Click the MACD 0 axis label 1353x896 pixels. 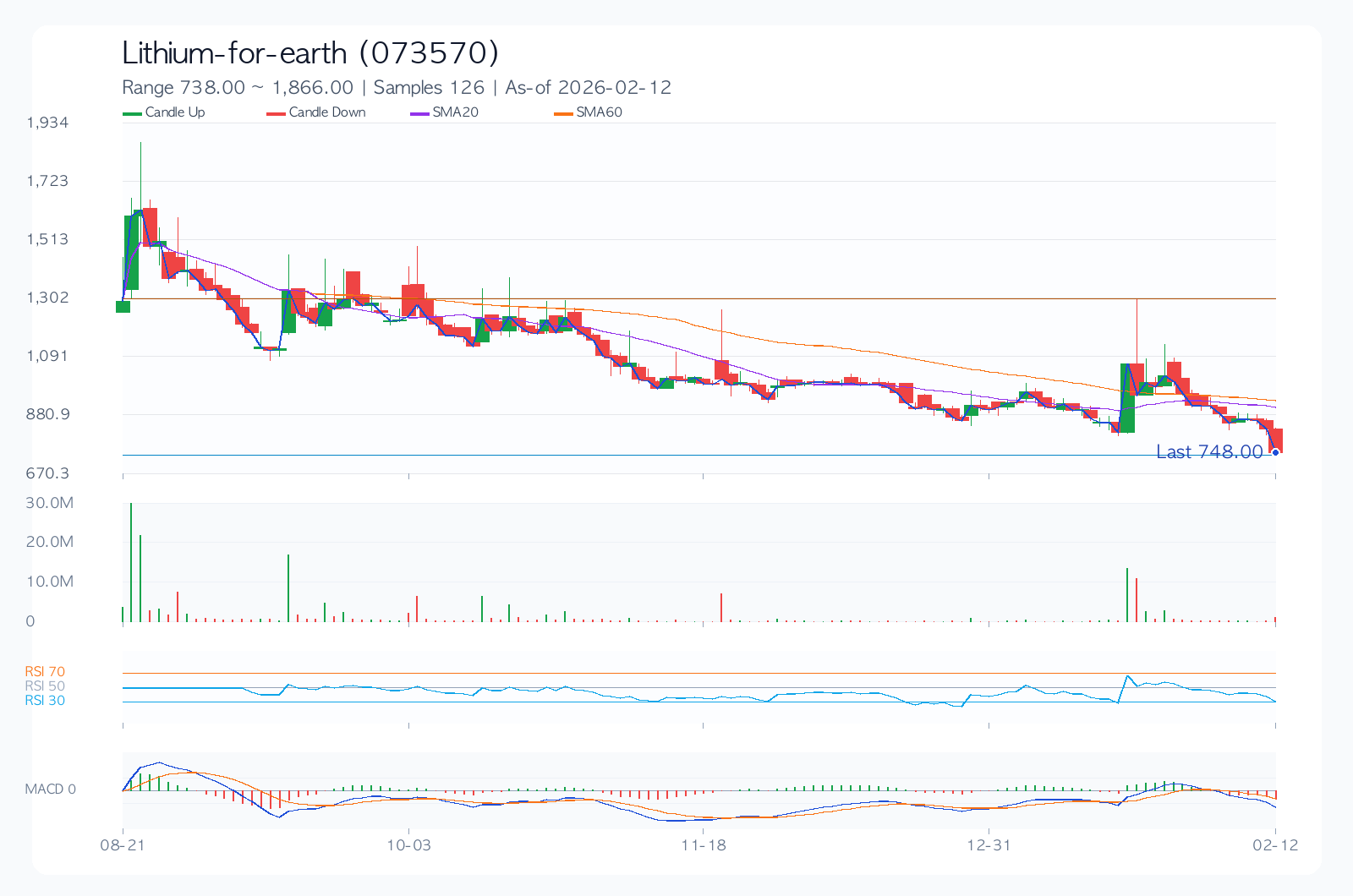50,789
